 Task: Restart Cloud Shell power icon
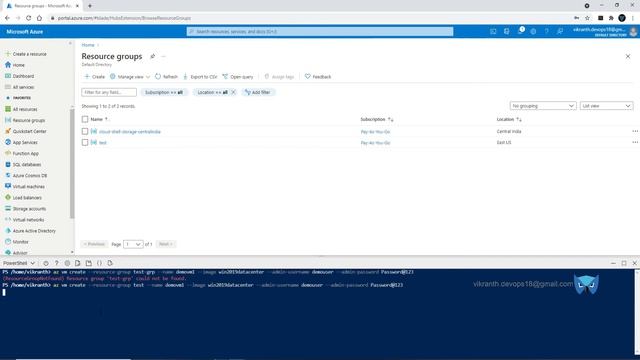[46, 263]
